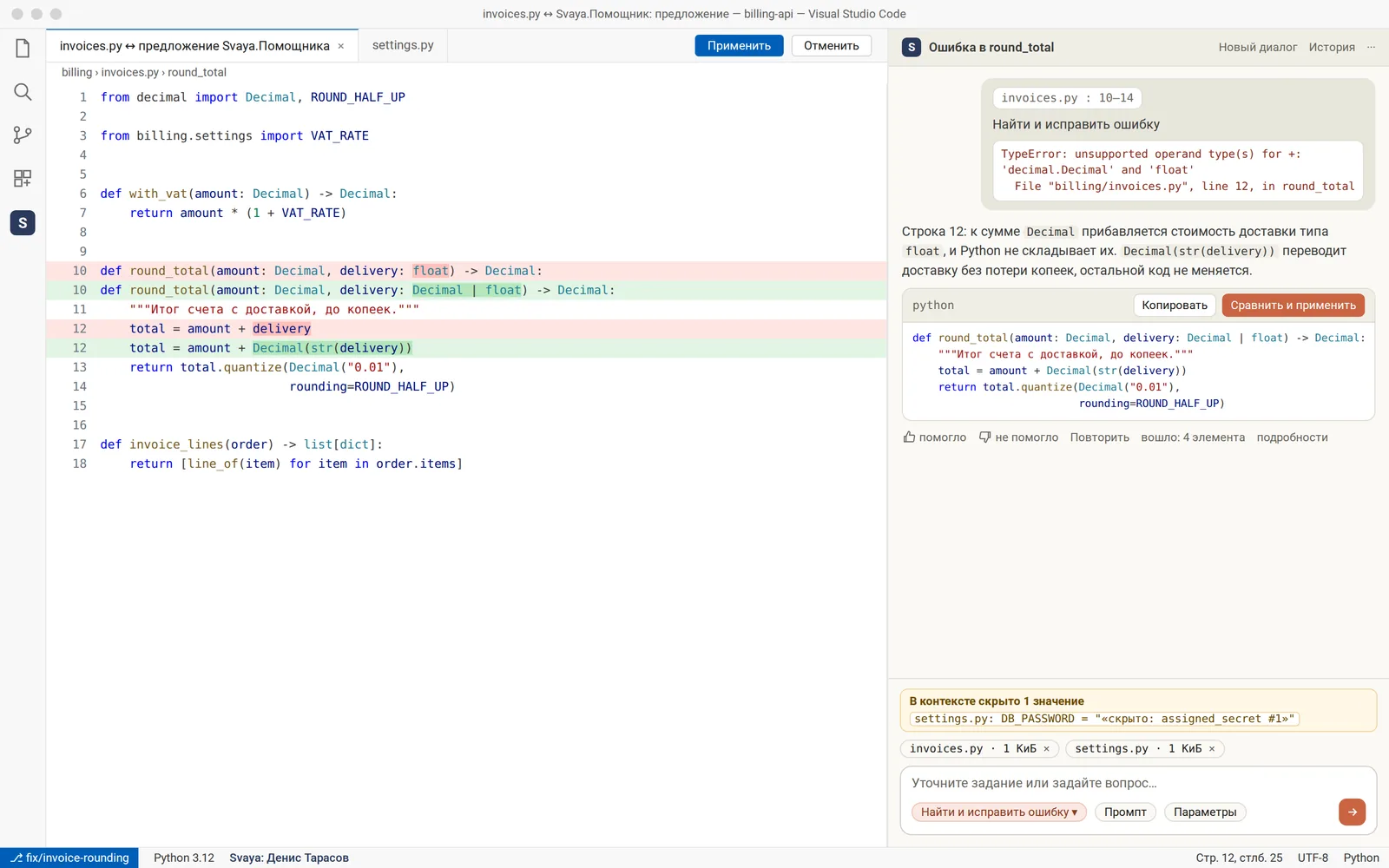The height and width of the screenshot is (868, 1389).
Task: Close the invoices.py diff tab
Action: (x=341, y=46)
